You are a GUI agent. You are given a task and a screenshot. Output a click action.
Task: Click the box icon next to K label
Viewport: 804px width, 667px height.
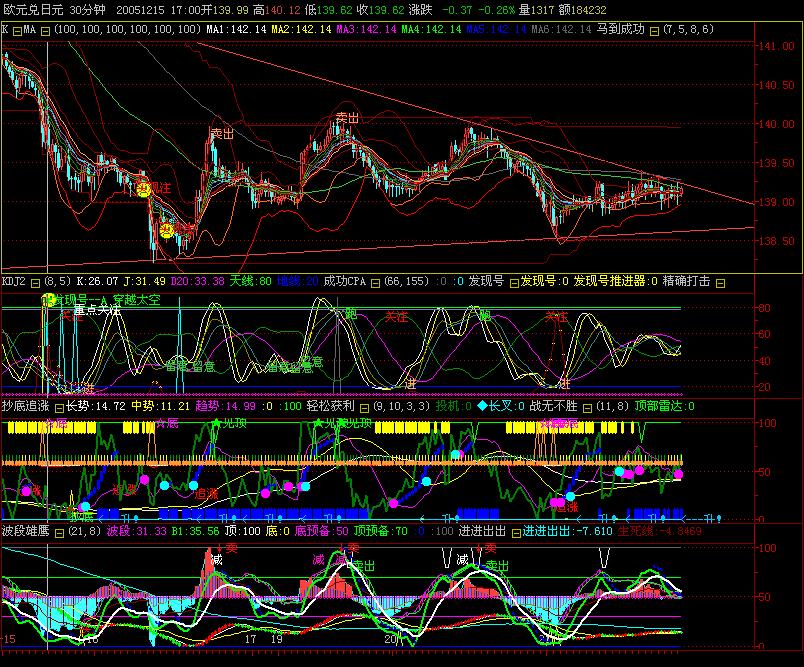(17, 31)
